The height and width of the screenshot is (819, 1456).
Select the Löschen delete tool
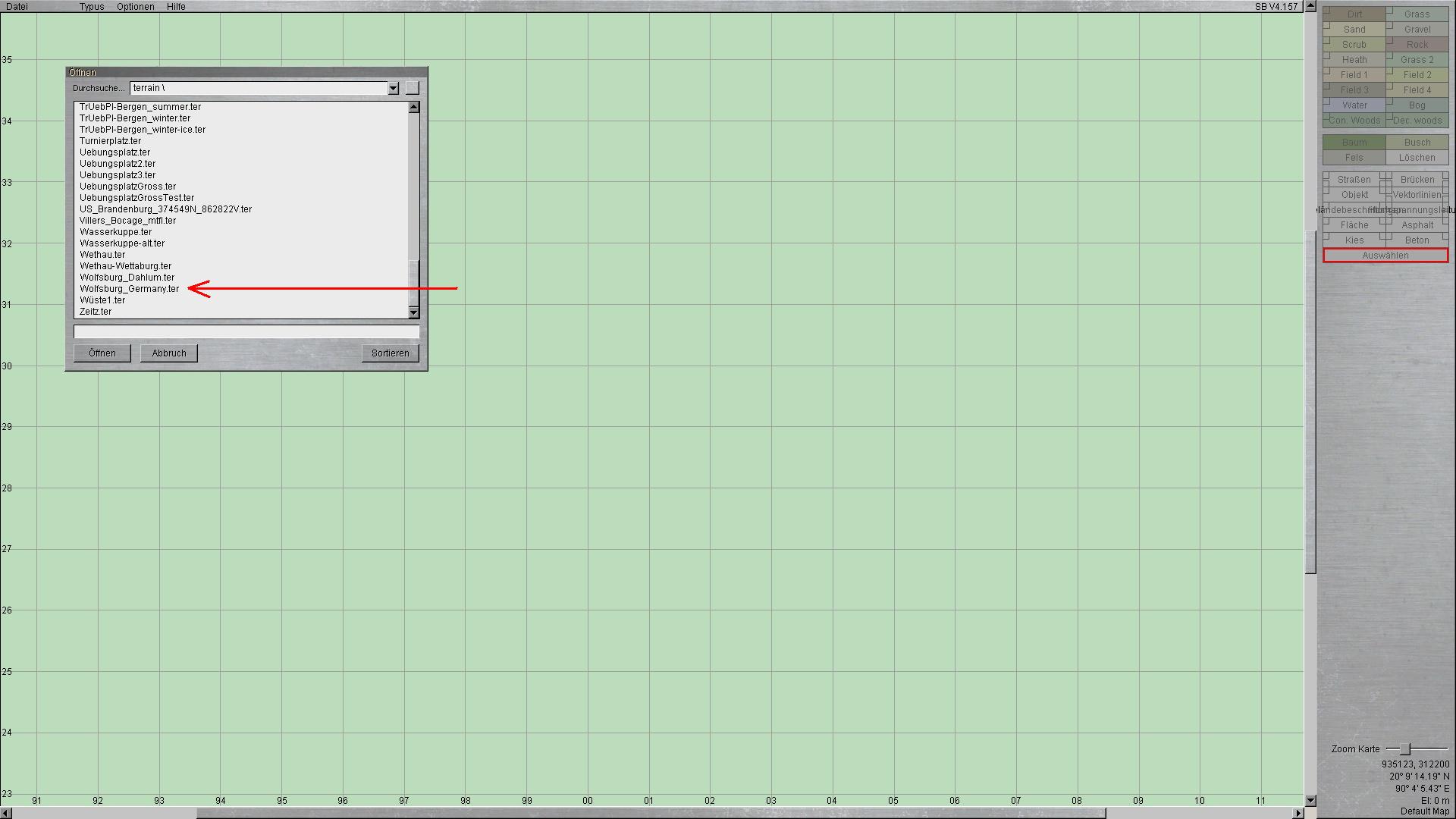1417,158
